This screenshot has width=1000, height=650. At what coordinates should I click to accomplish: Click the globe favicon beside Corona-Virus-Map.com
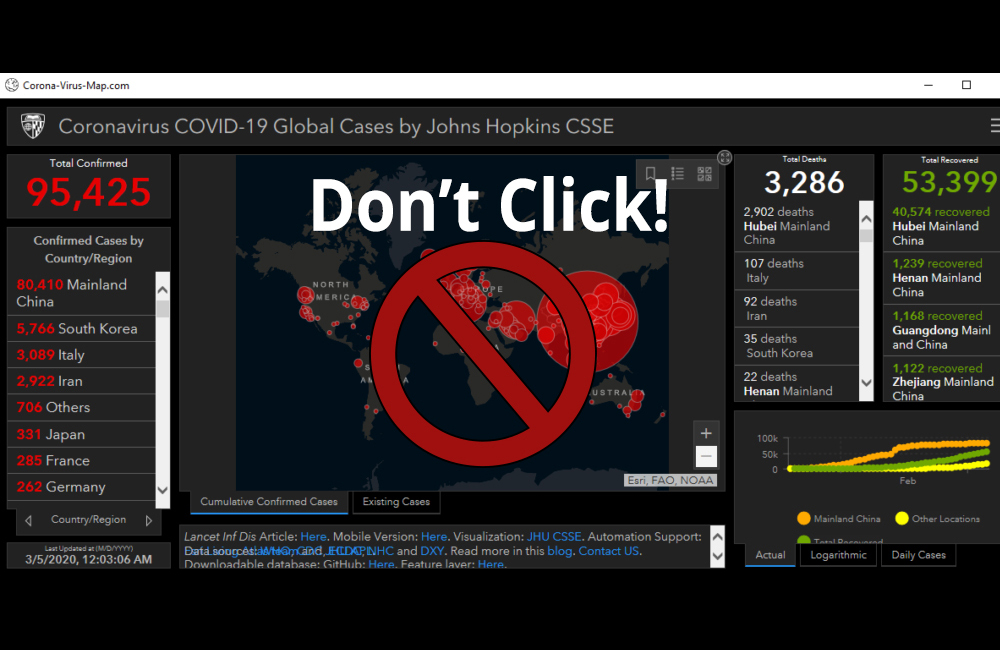point(11,85)
